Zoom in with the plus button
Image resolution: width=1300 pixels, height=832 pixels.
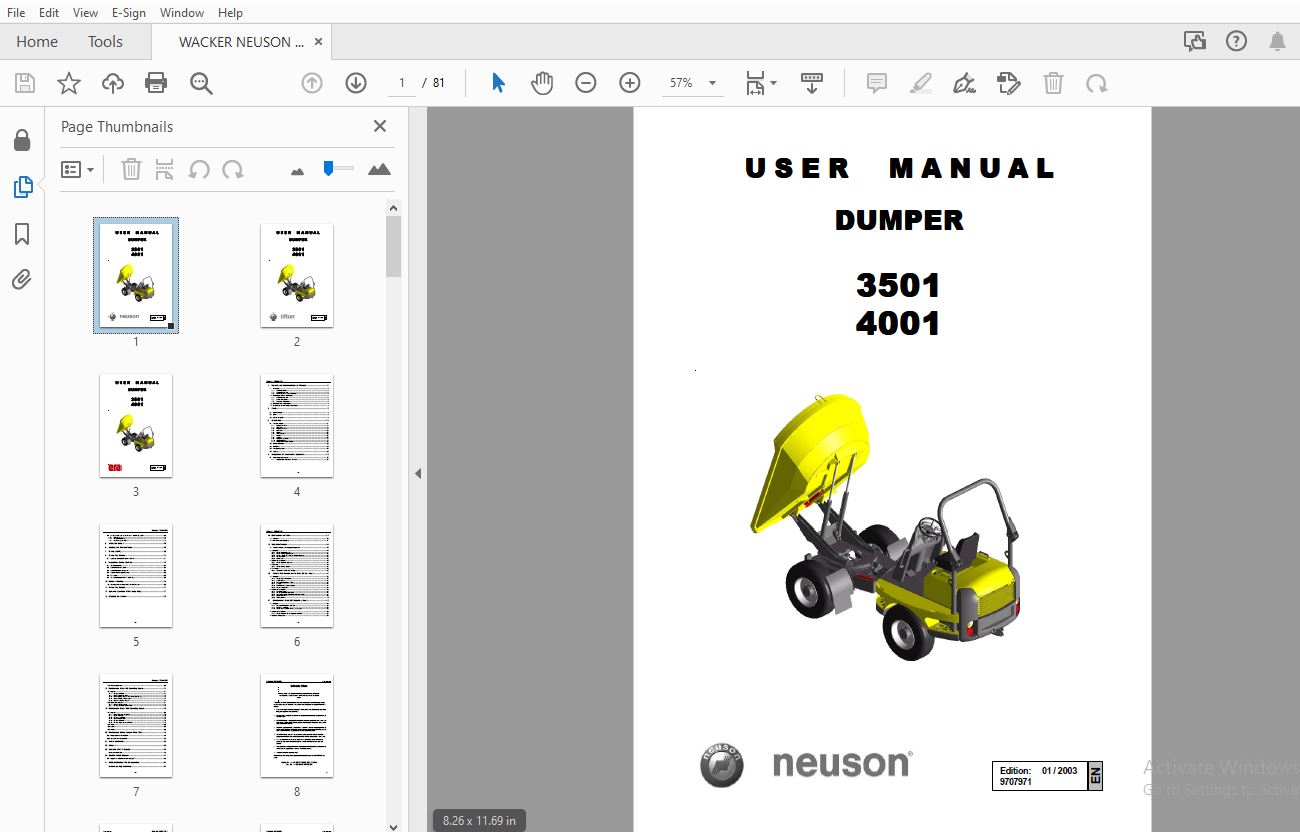[x=630, y=83]
